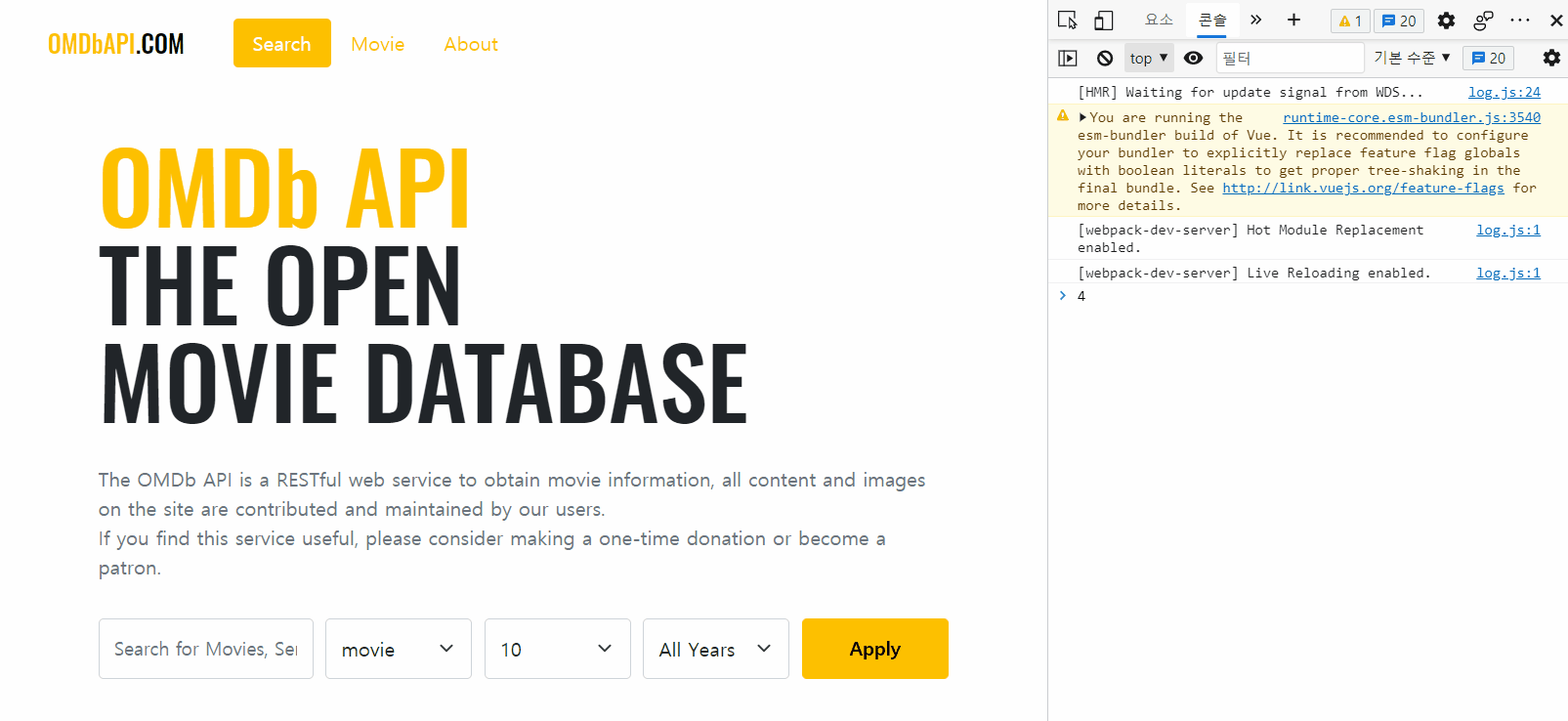The image size is (1568, 721).
Task: Close the DevTools panel
Action: 1556,21
